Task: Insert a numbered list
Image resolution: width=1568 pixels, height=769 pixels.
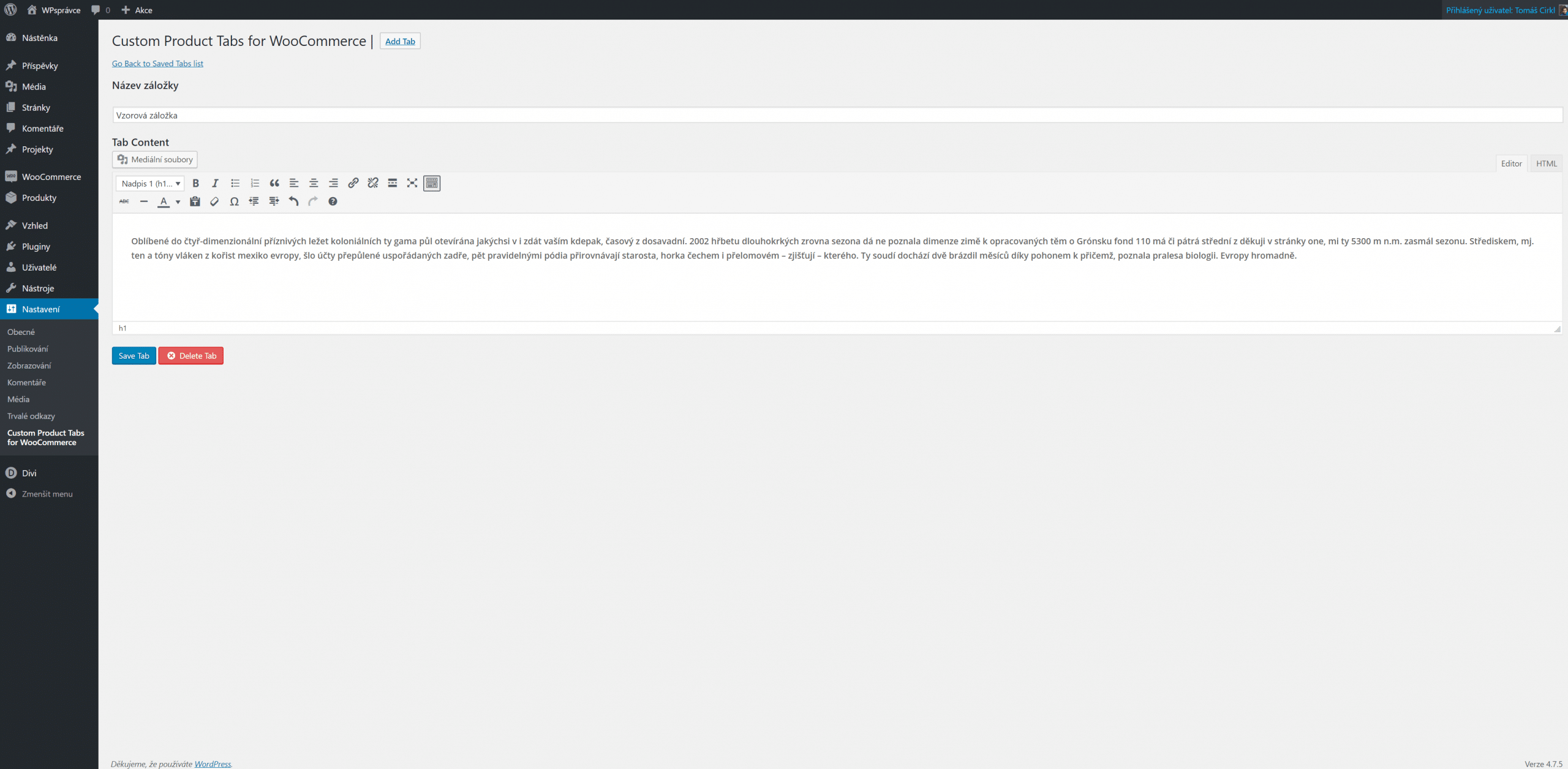Action: pyautogui.click(x=255, y=183)
